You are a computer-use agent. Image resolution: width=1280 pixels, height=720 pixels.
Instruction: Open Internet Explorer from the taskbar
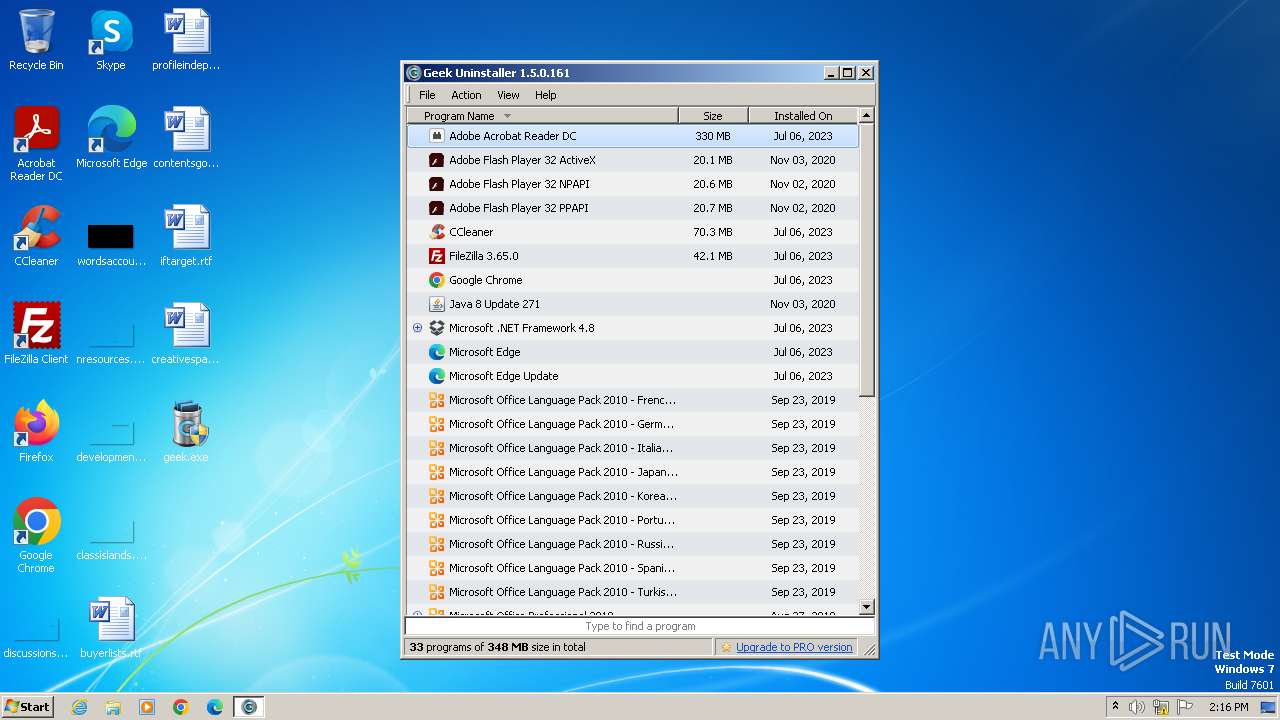80,707
